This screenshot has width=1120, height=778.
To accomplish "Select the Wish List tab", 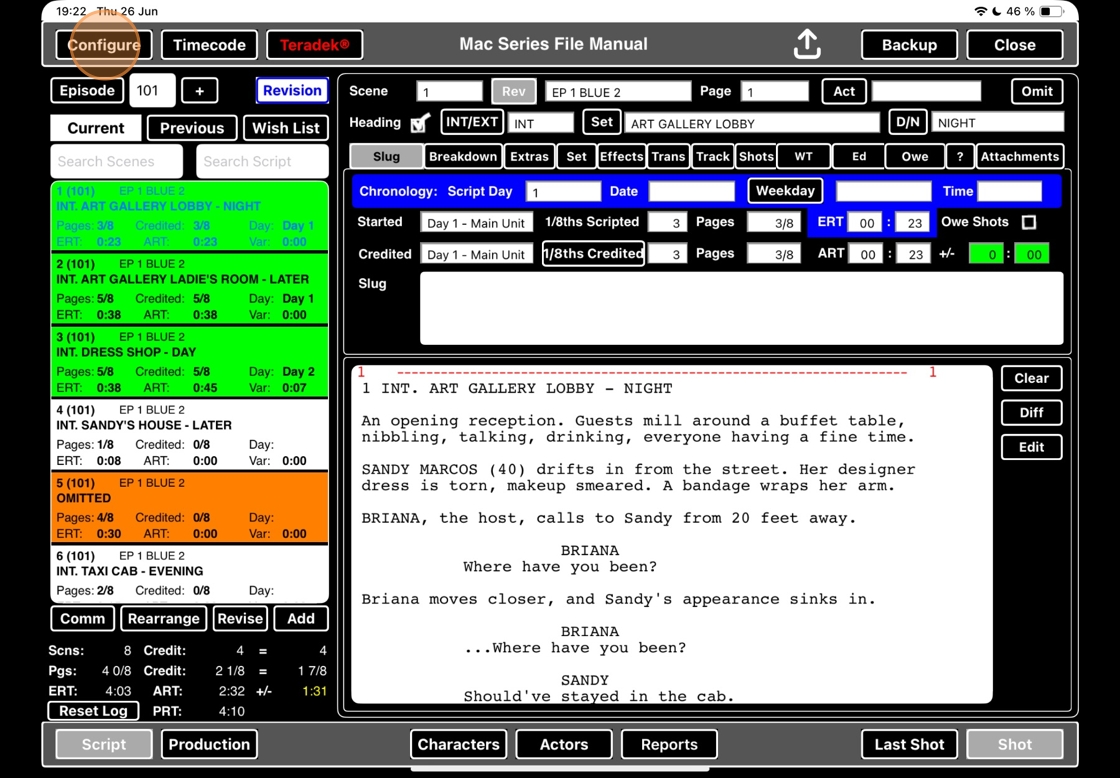I will click(285, 128).
